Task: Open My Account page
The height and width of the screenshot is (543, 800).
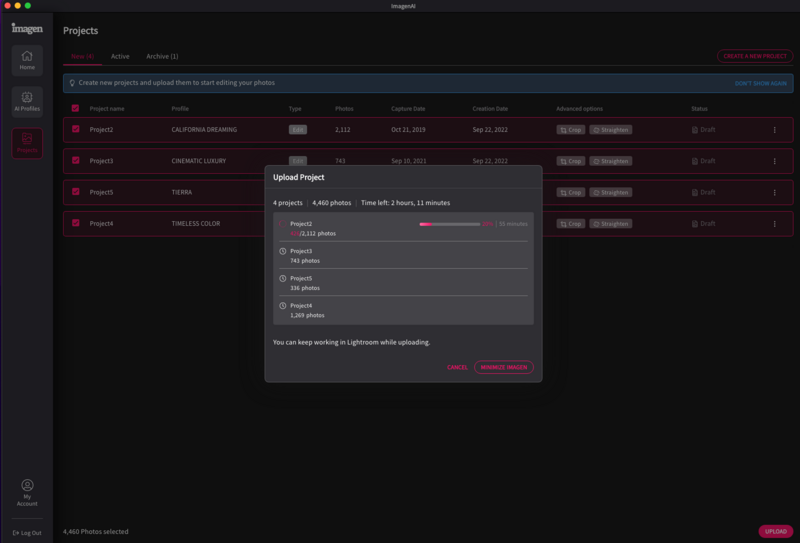Action: tap(27, 492)
